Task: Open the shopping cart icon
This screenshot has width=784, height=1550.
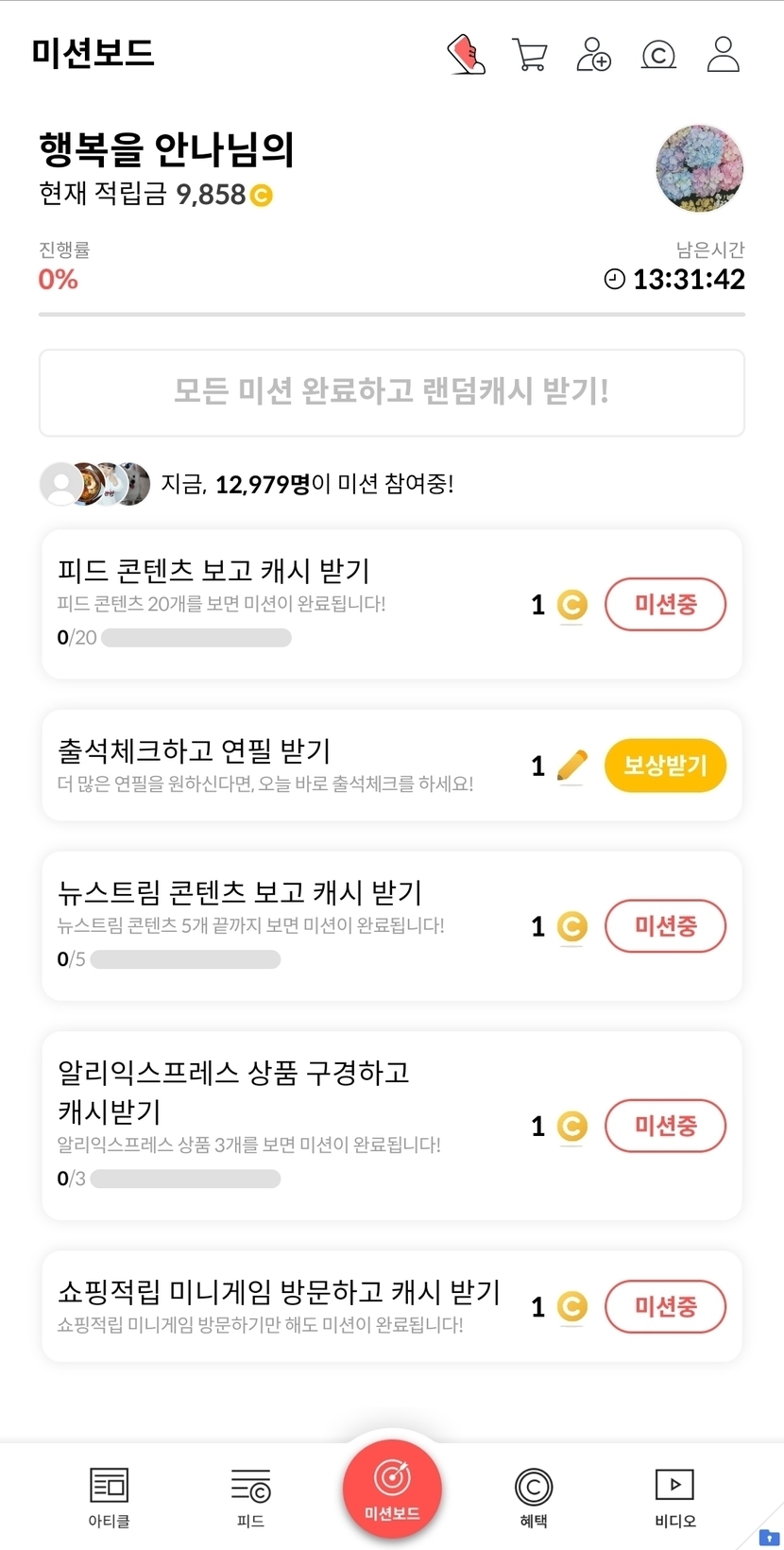Action: (x=530, y=55)
